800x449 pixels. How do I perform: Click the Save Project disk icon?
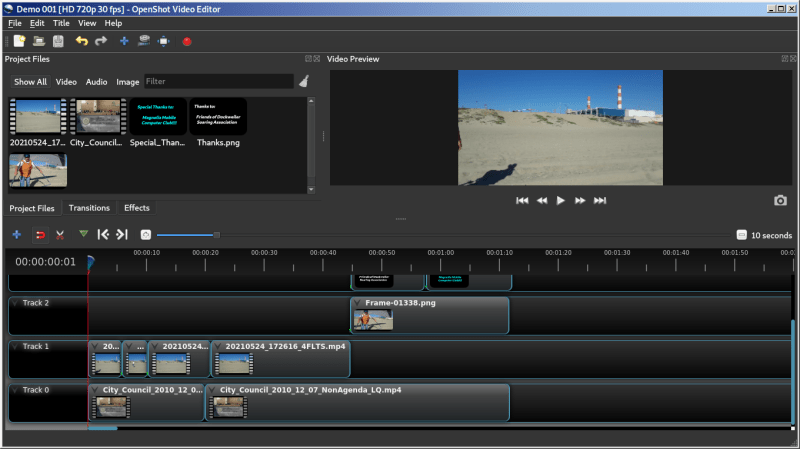(x=58, y=41)
